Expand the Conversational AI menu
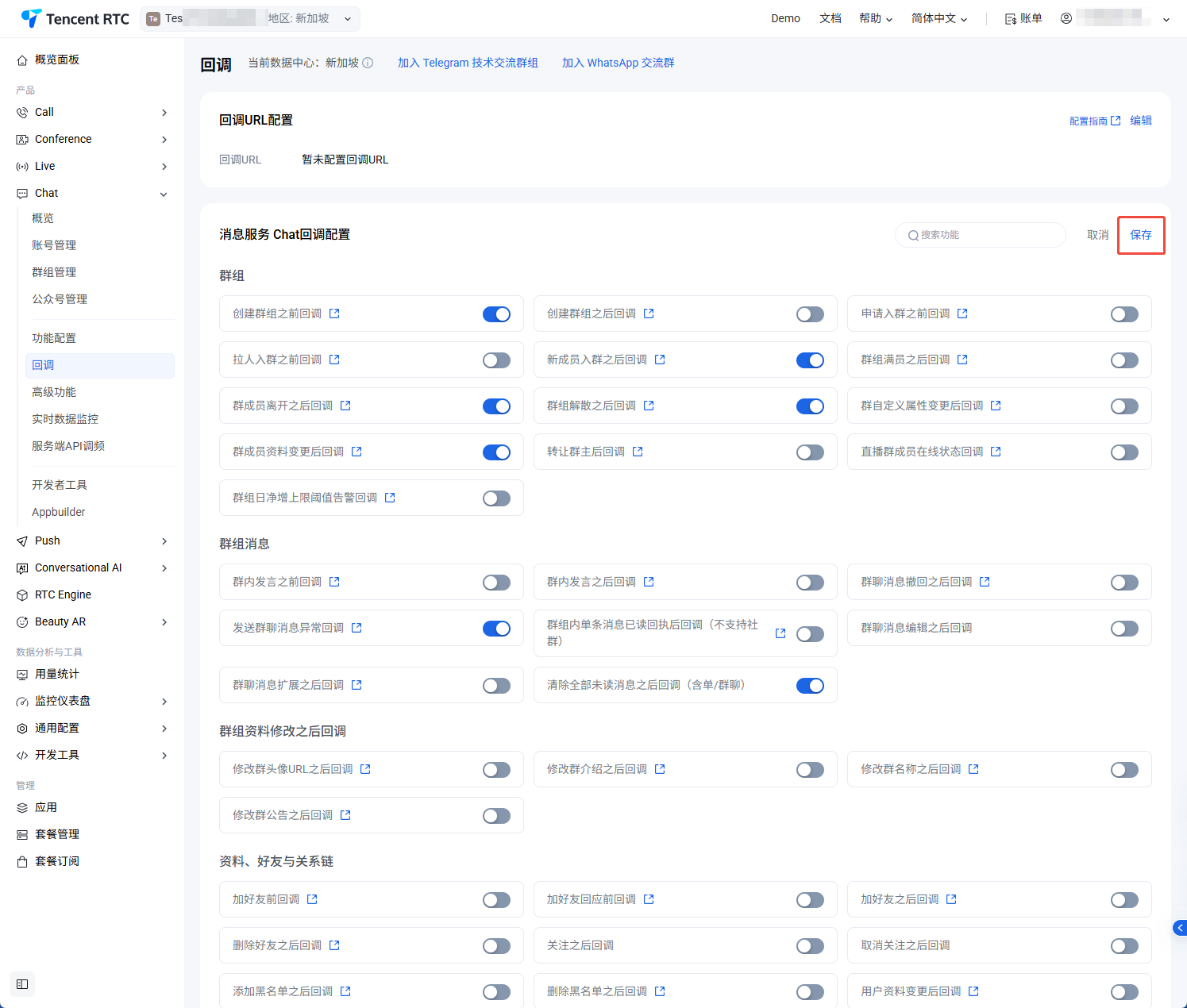Image resolution: width=1187 pixels, height=1008 pixels. (x=92, y=567)
